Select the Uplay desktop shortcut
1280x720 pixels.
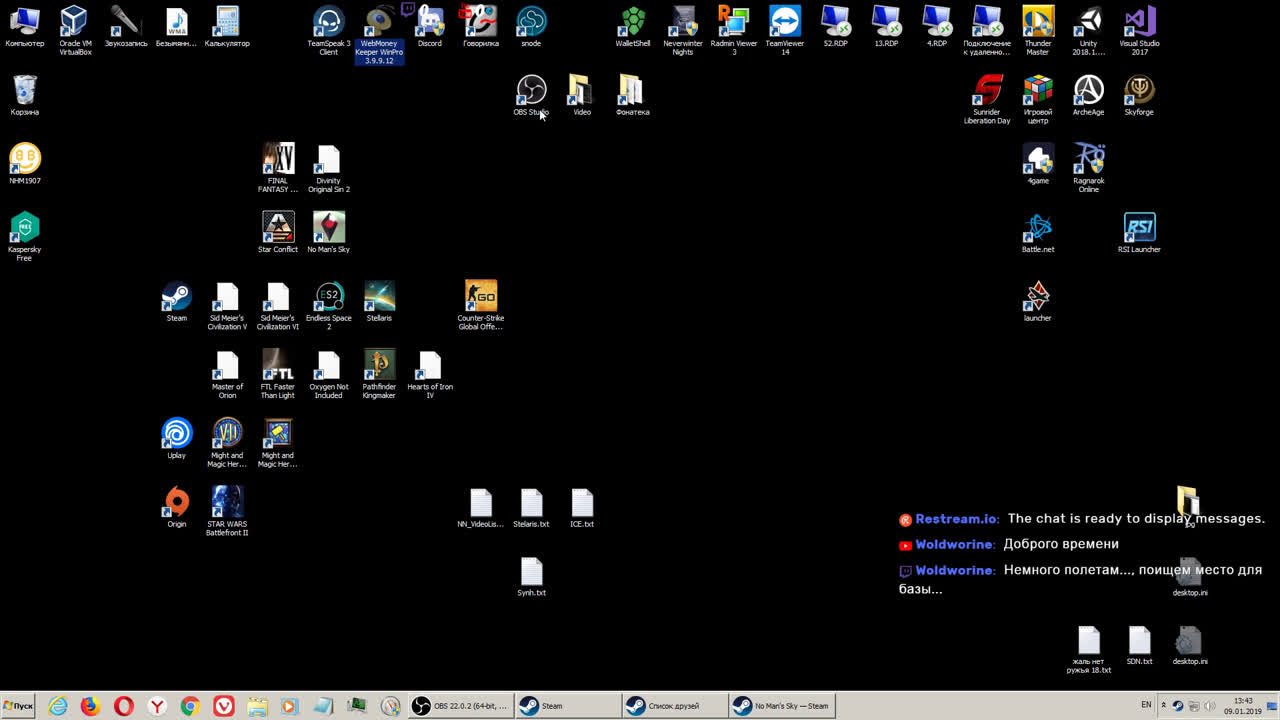[x=177, y=434]
